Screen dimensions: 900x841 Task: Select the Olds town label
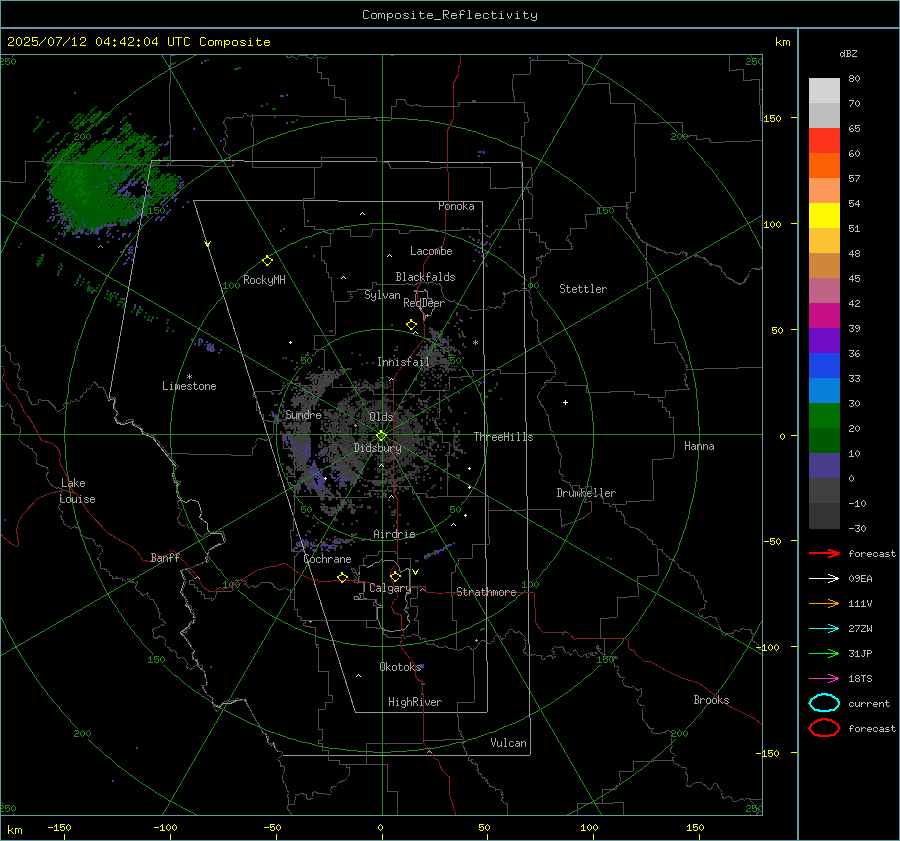381,417
